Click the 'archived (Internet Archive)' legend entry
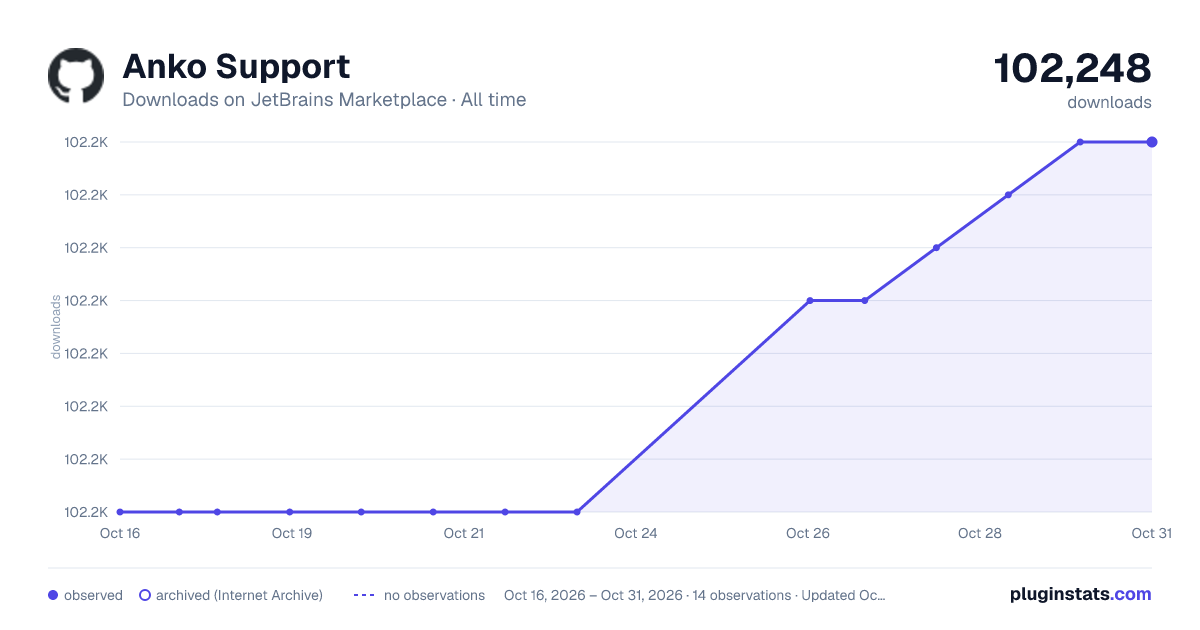This screenshot has height=630, width=1200. click(231, 595)
